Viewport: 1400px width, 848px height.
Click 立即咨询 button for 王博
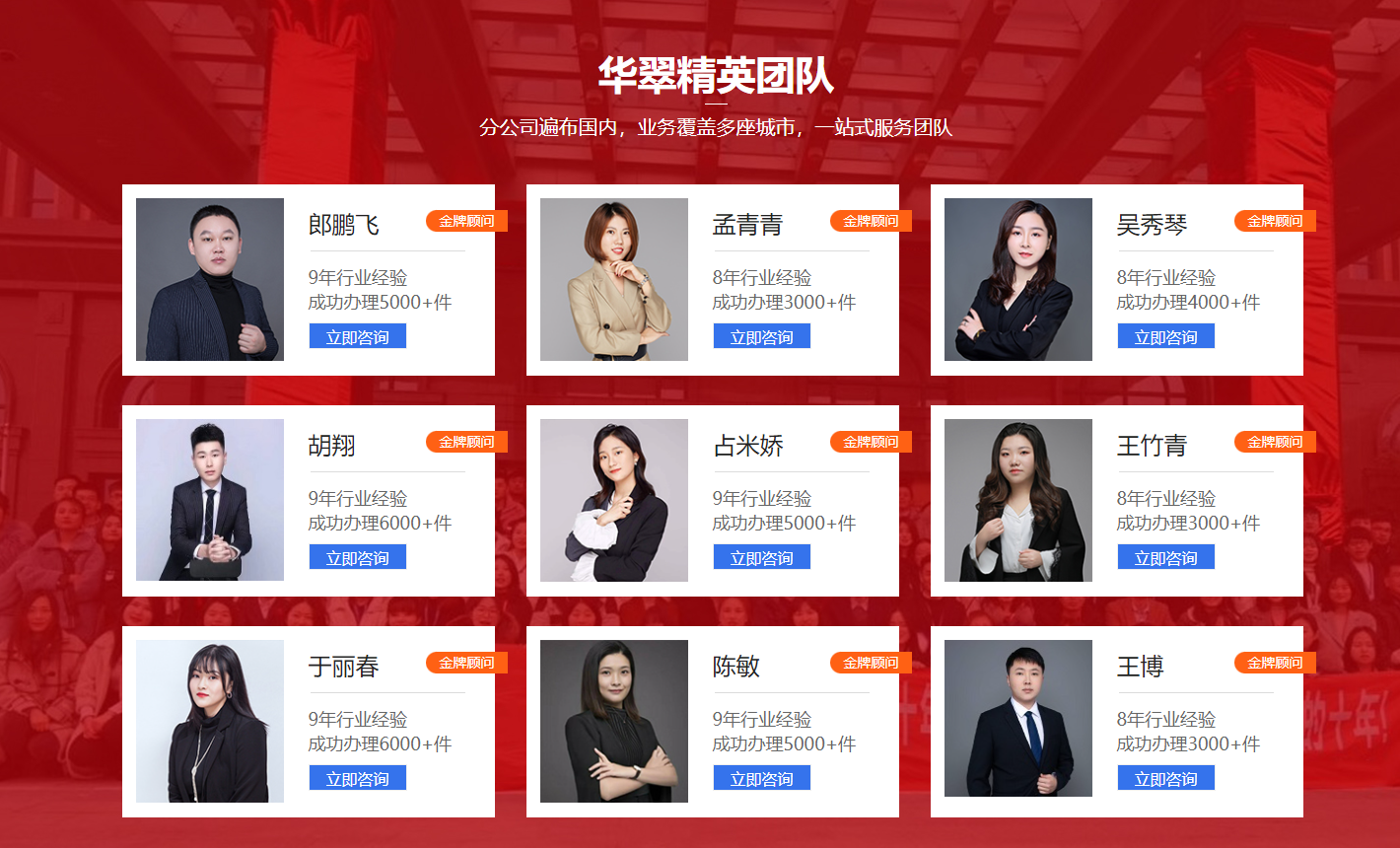tap(1166, 779)
